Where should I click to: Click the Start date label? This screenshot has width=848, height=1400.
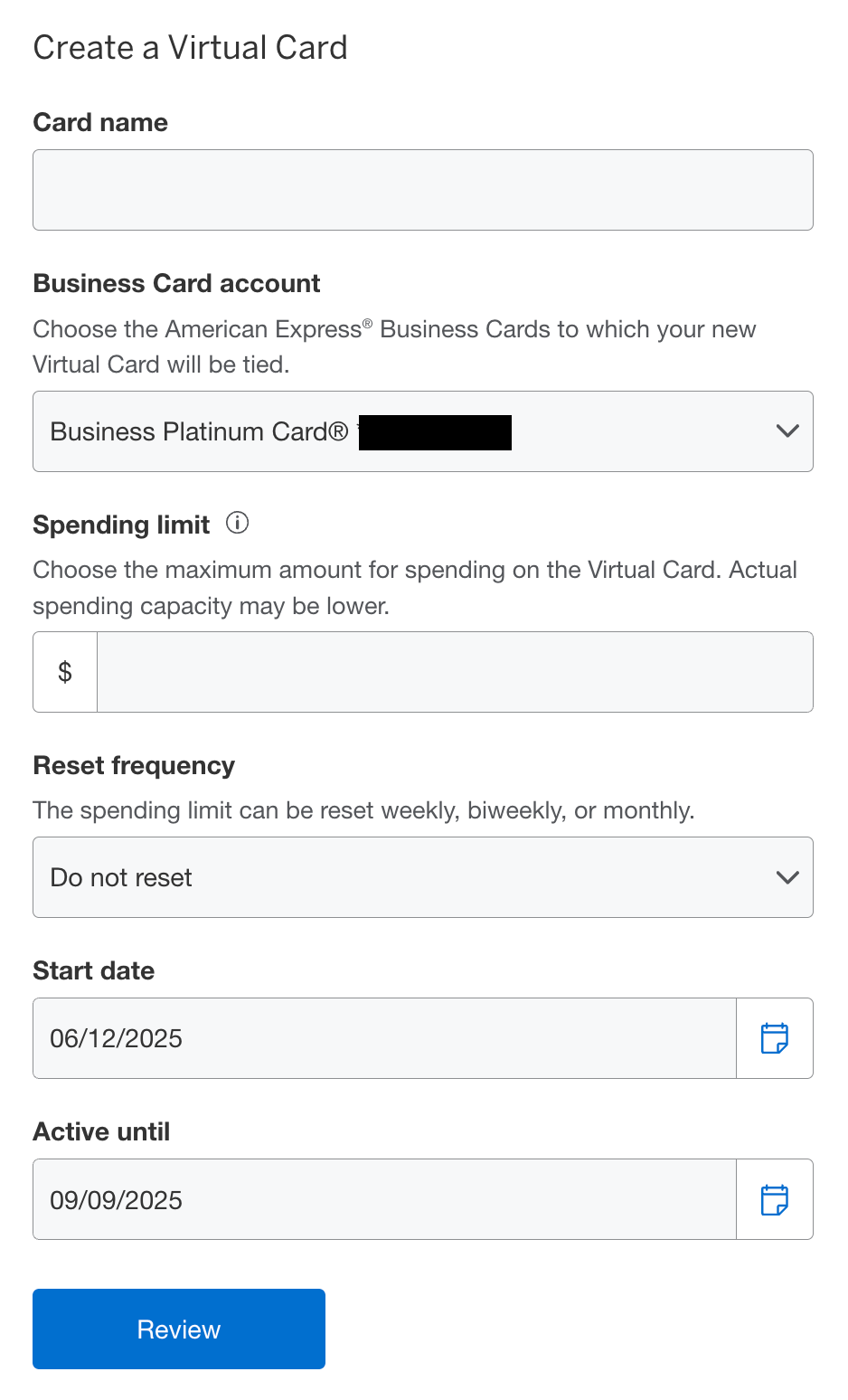pyautogui.click(x=94, y=971)
